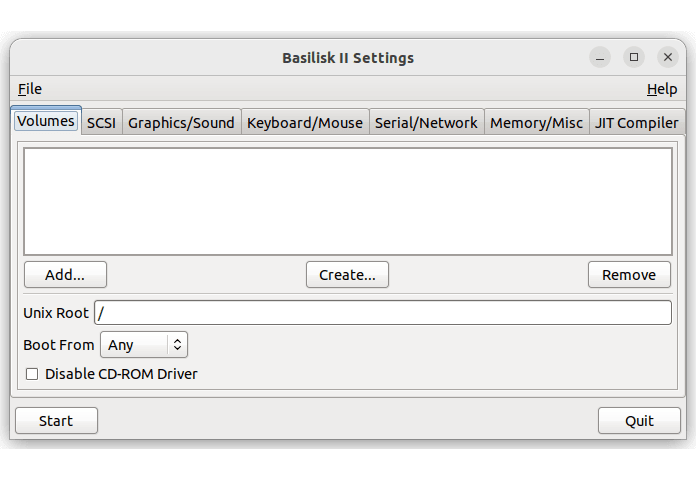Go to the Keyboard/Mouse tab
Image resolution: width=696 pixels, height=480 pixels.
(305, 123)
